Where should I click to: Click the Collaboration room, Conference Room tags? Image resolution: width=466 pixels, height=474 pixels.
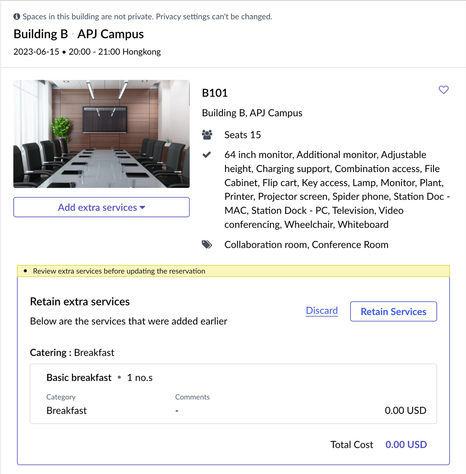click(306, 244)
